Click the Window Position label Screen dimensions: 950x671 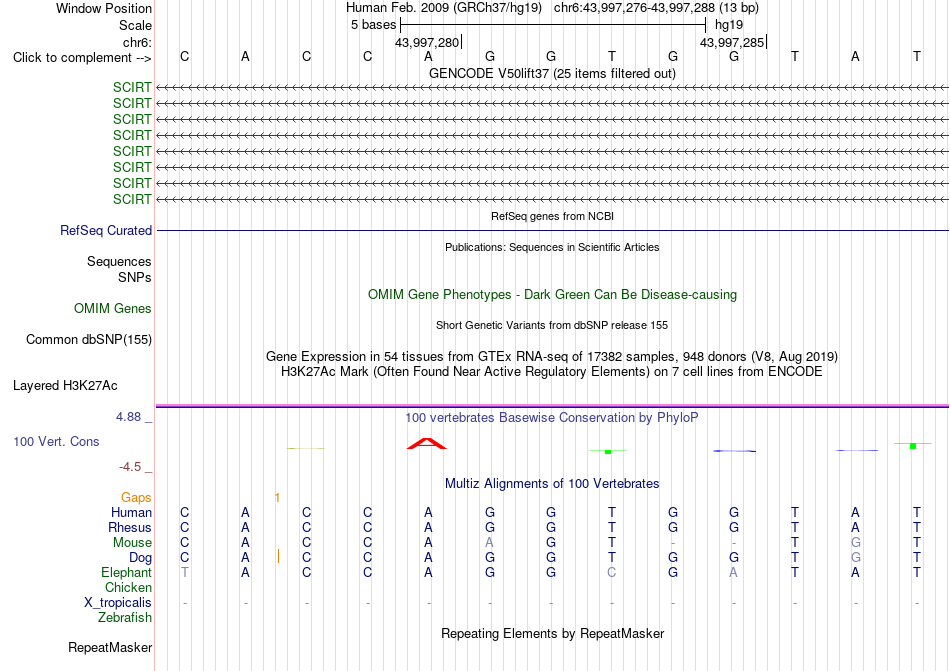tap(104, 8)
